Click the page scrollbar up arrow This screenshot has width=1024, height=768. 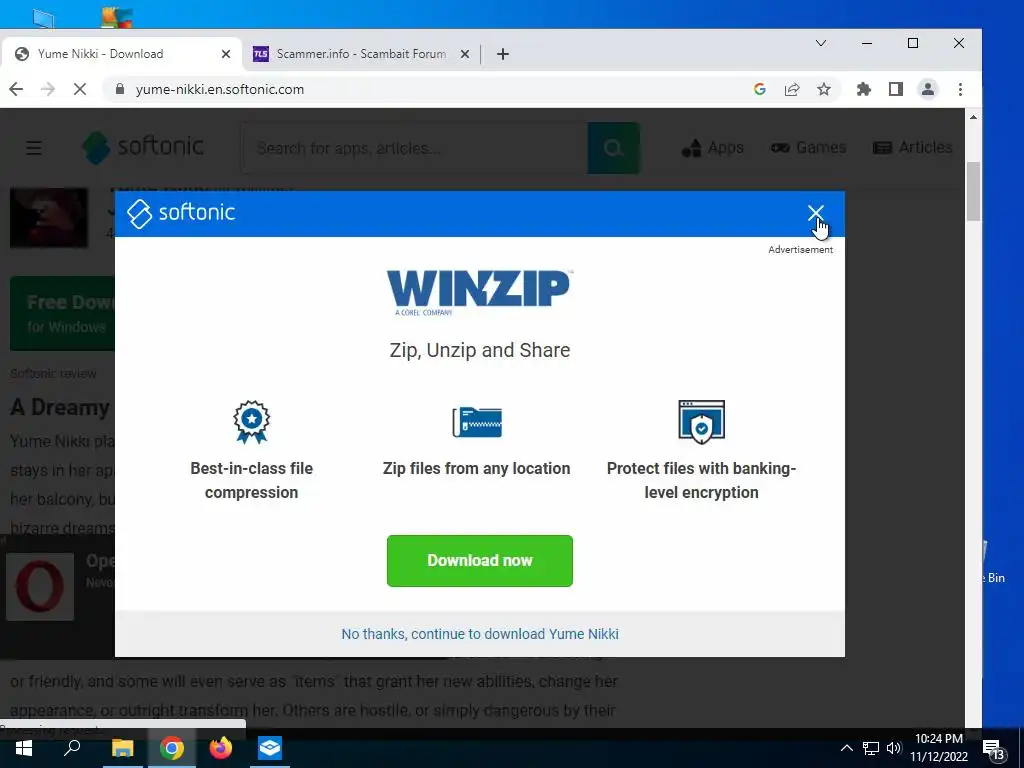973,117
